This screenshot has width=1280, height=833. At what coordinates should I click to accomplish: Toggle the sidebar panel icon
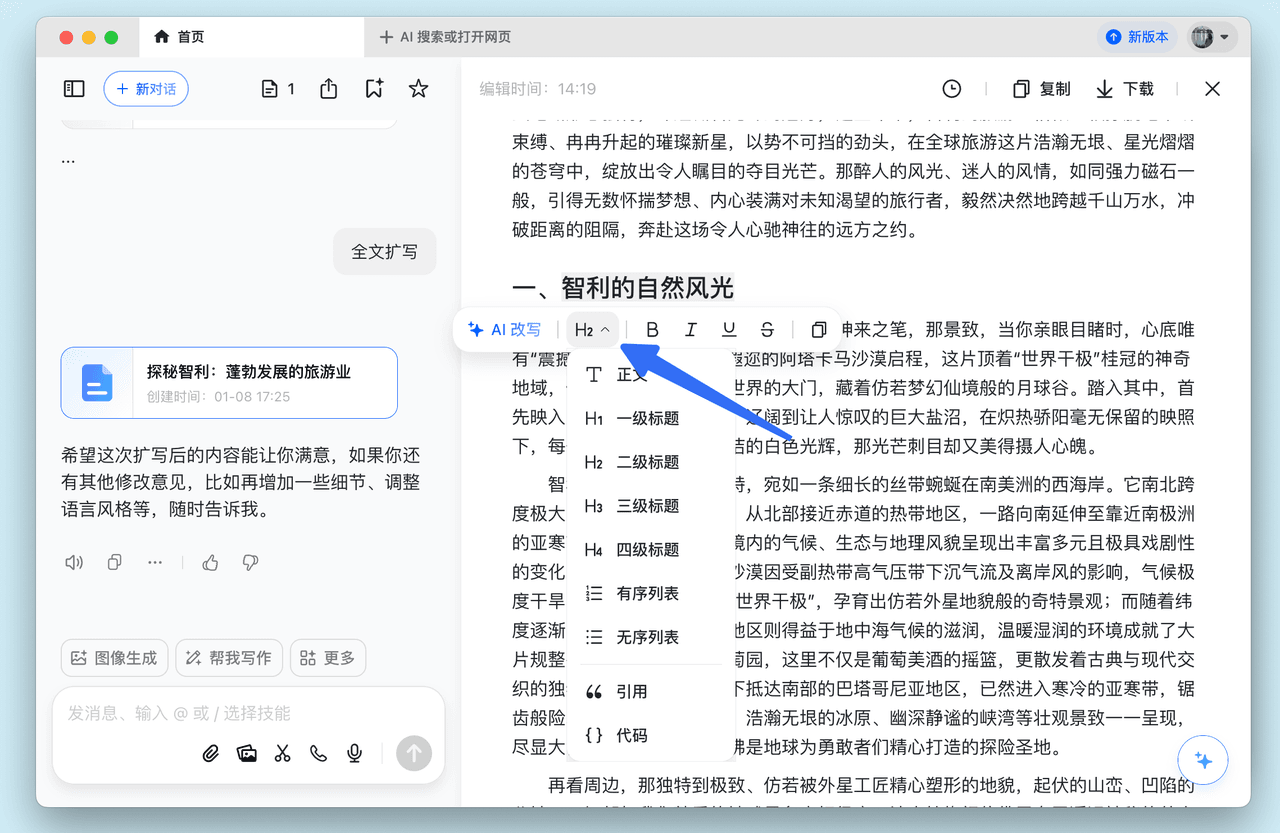[x=74, y=89]
